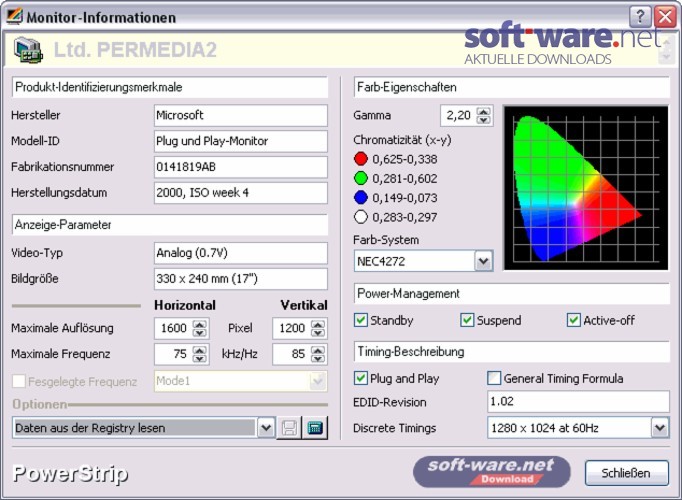Click blue chromaticity value 0,149-0,073

[x=405, y=198]
